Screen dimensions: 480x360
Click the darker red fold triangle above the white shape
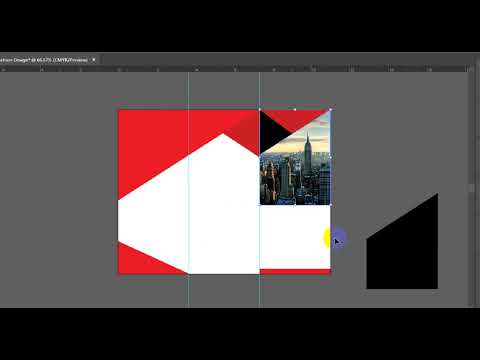[246, 132]
